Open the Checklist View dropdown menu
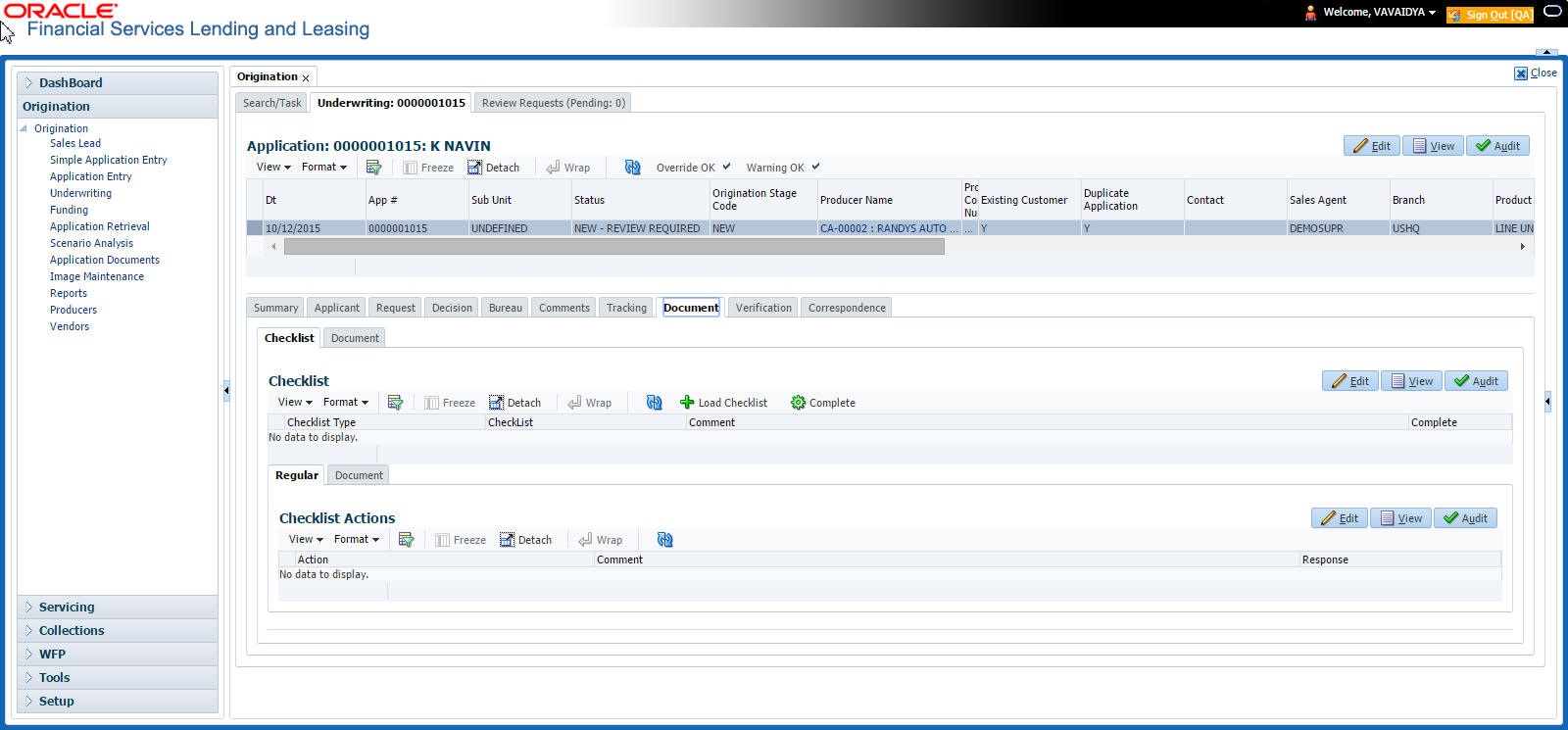The width and height of the screenshot is (1568, 730). (x=295, y=402)
